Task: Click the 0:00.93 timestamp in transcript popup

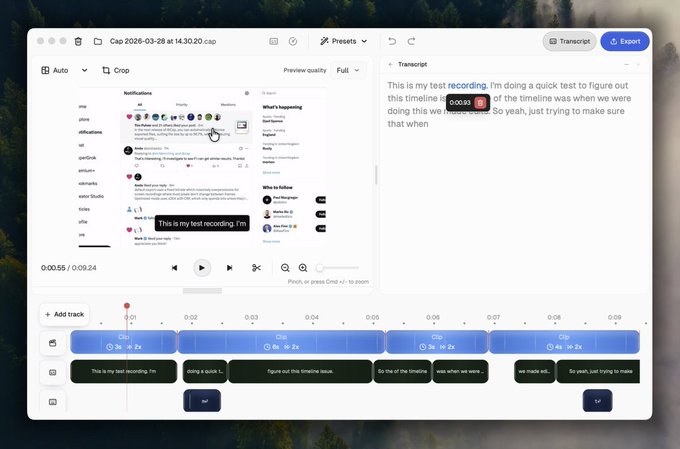Action: [460, 103]
